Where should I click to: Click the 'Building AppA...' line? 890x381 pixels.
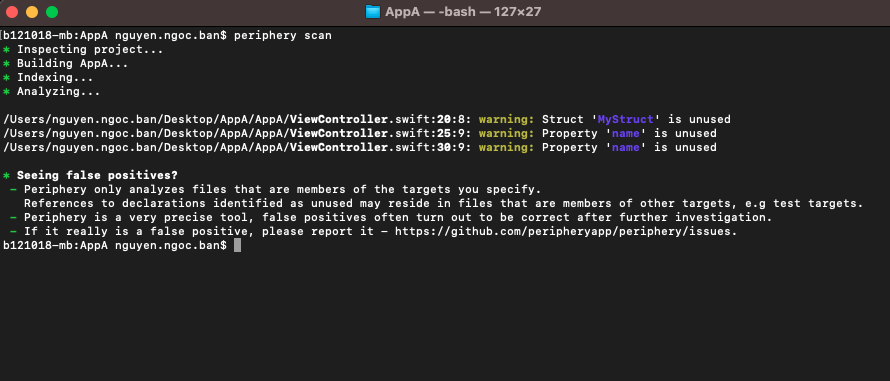click(x=72, y=64)
